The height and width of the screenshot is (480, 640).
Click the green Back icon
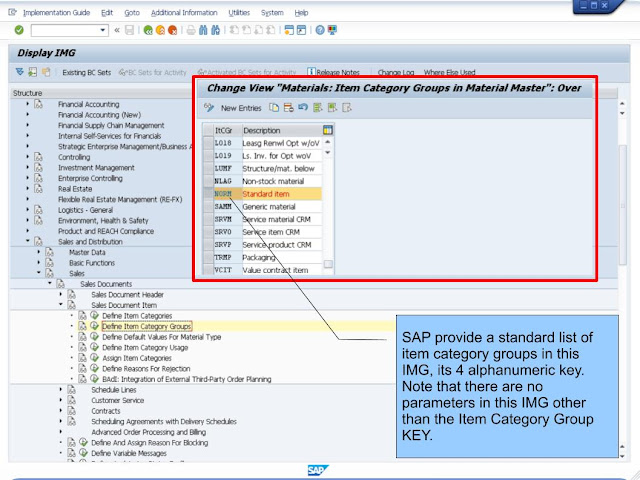[148, 30]
